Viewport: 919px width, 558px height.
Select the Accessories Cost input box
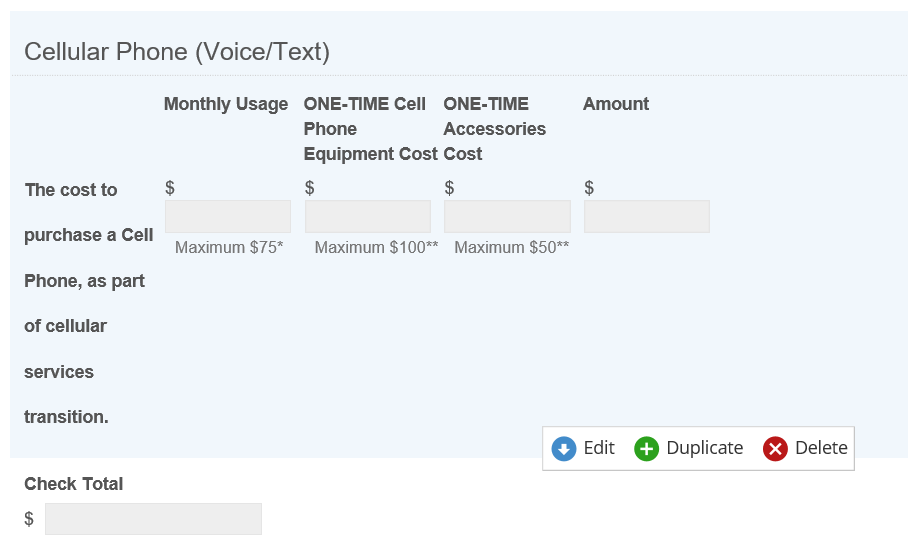pyautogui.click(x=507, y=217)
